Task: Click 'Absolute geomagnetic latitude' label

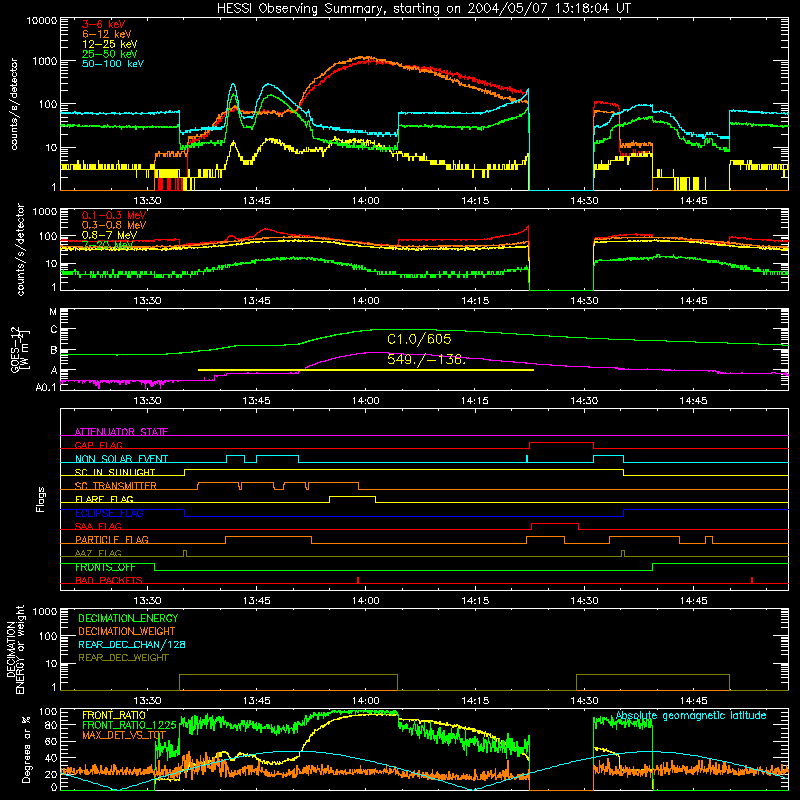Action: pos(691,716)
